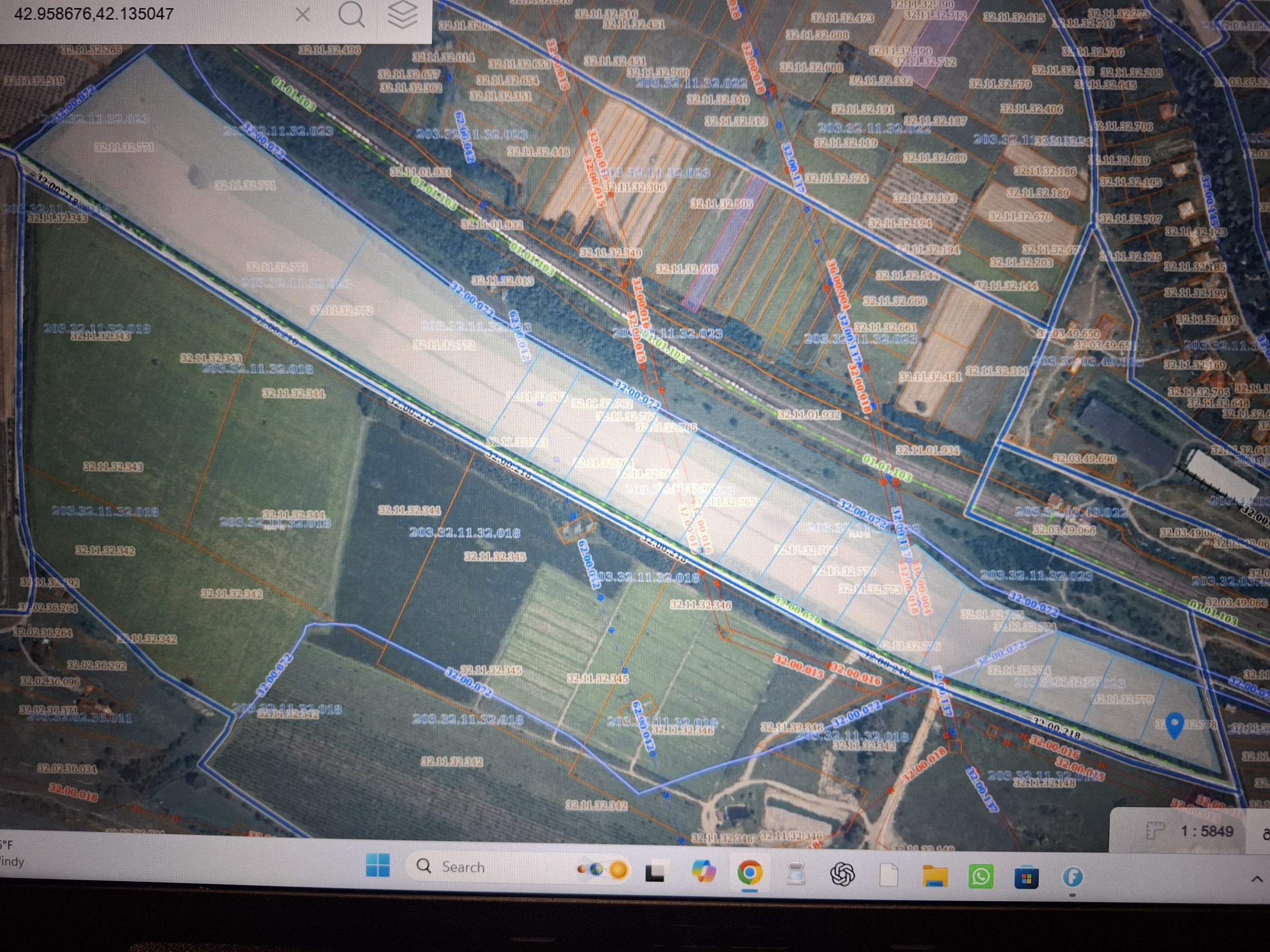The width and height of the screenshot is (1270, 952).
Task: Click the magnifier search icon
Action: coord(351,14)
